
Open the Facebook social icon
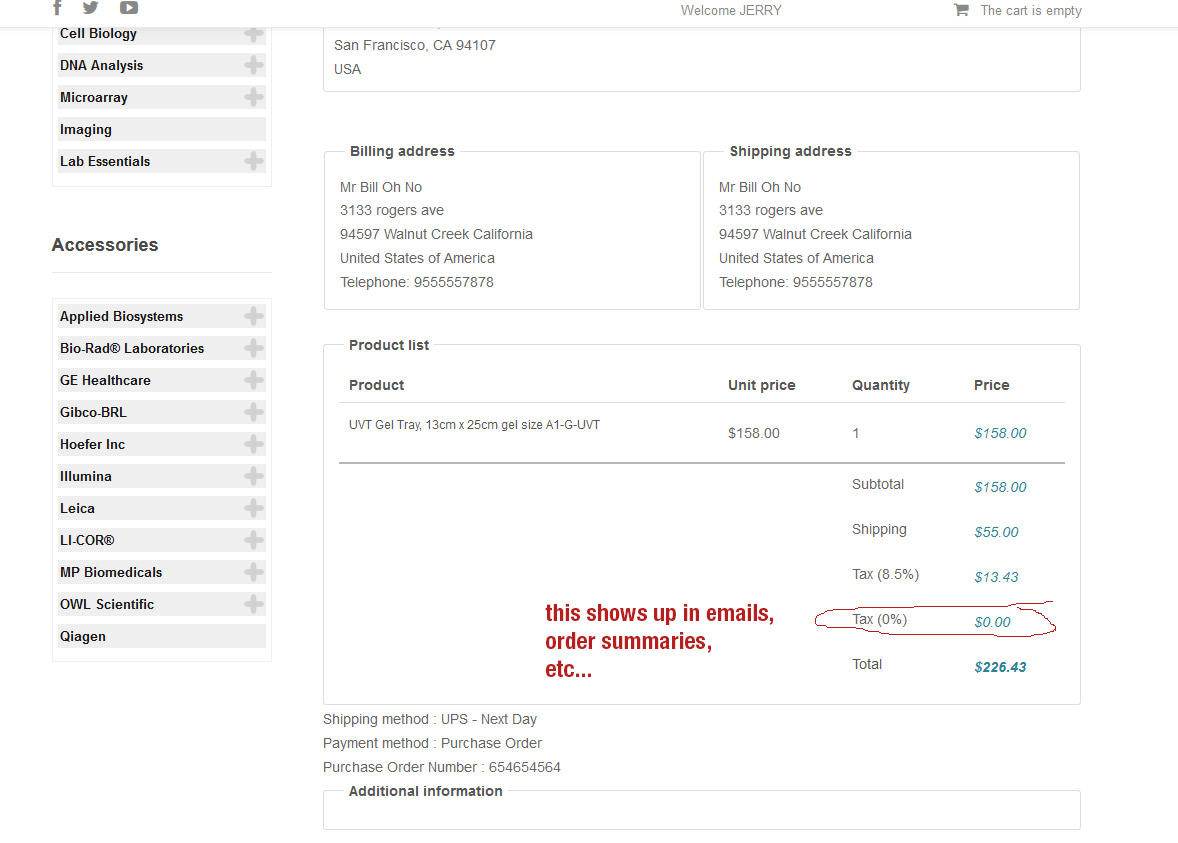(57, 8)
